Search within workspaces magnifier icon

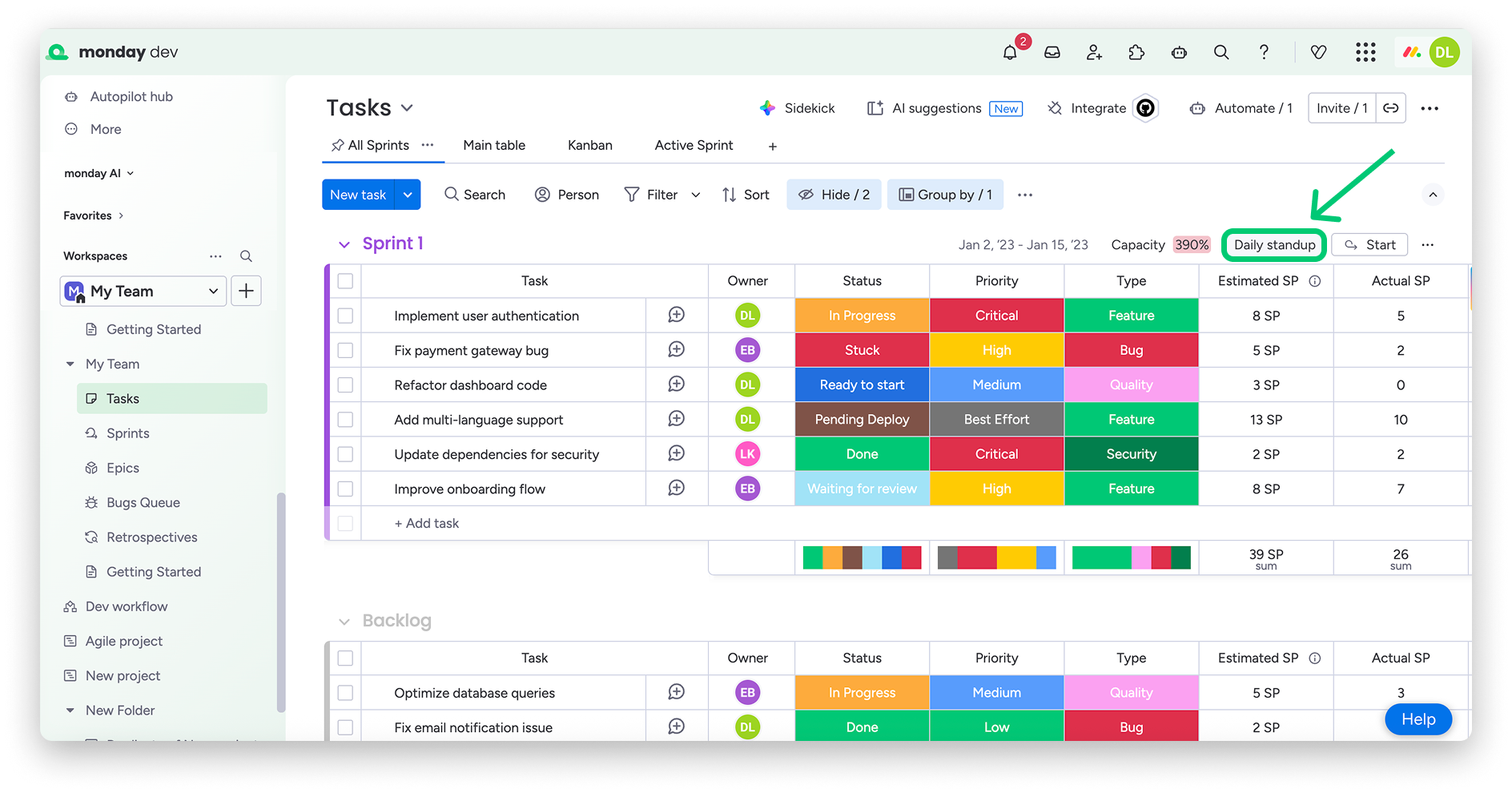click(246, 256)
